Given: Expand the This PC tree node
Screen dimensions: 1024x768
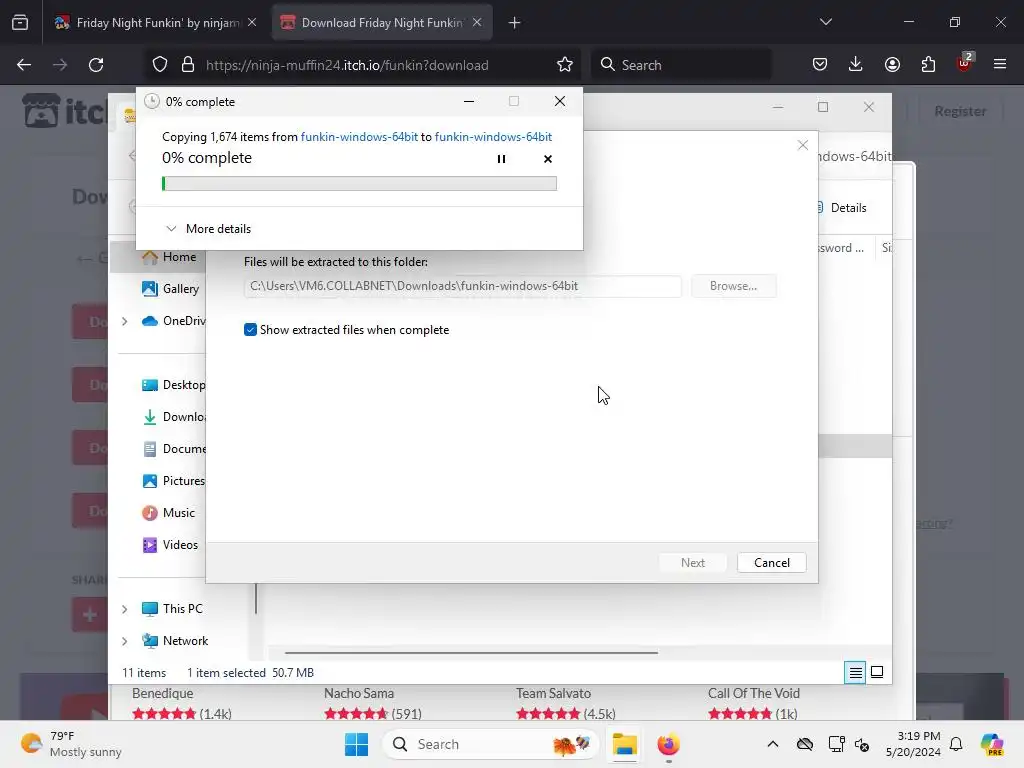Looking at the screenshot, I should point(125,609).
